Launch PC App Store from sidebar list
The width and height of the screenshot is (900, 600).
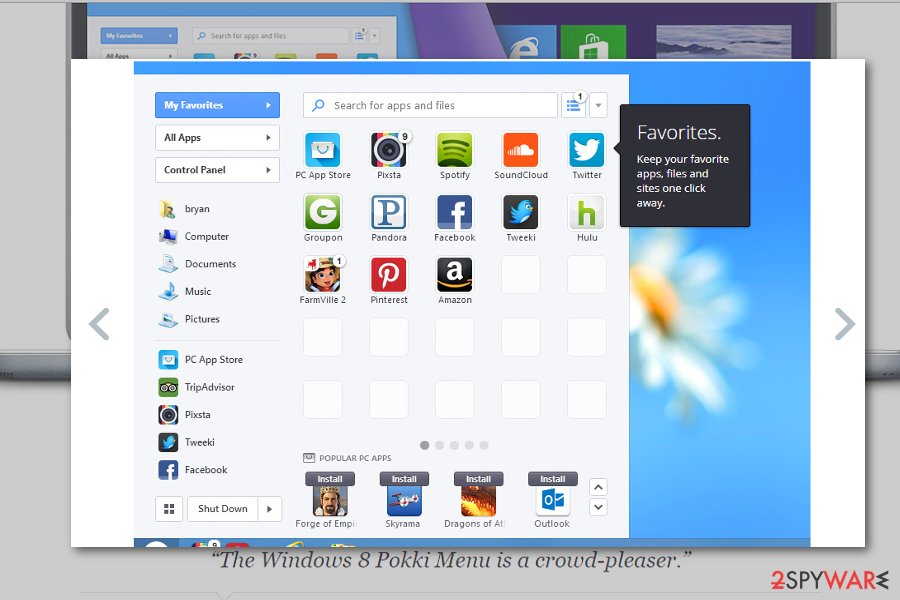tap(200, 359)
